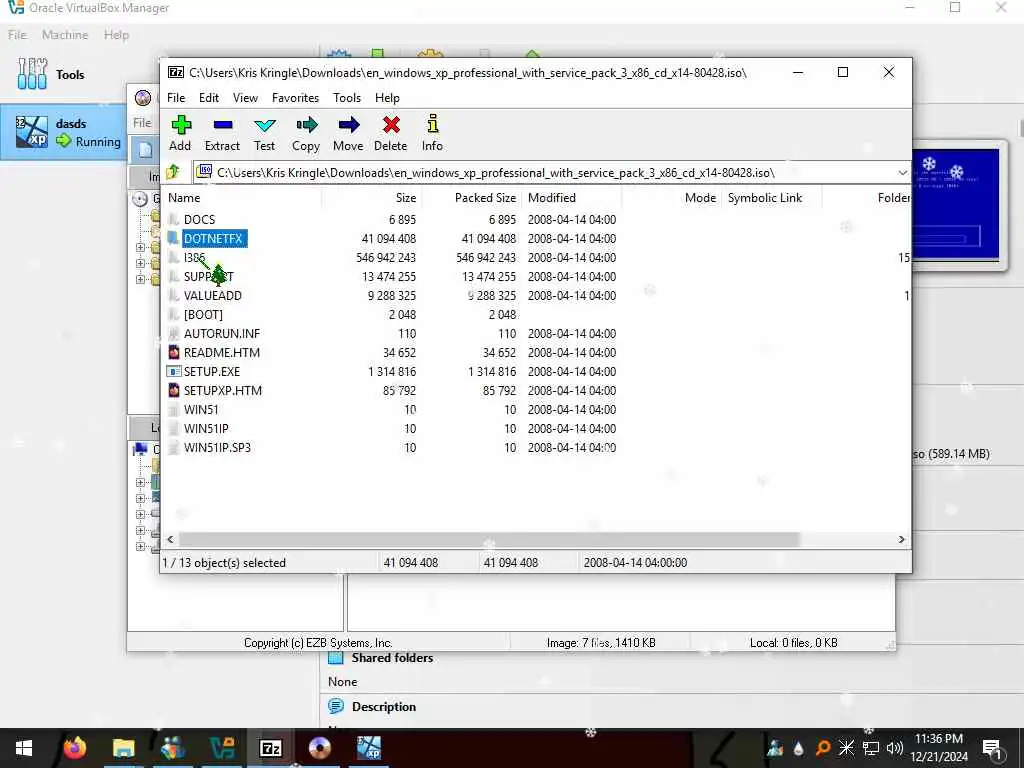The image size is (1024, 768).
Task: Select the DOTNETFX folder
Action: tap(213, 239)
